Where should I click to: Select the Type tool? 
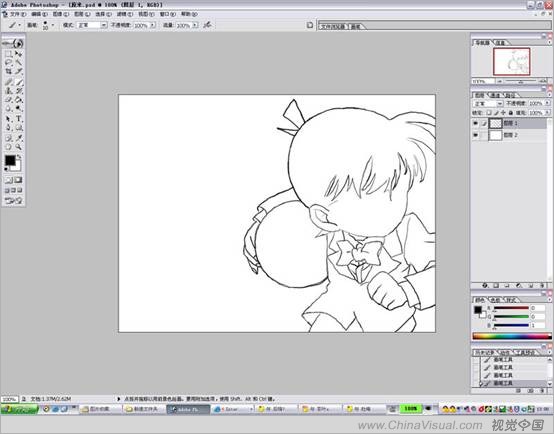click(19, 119)
